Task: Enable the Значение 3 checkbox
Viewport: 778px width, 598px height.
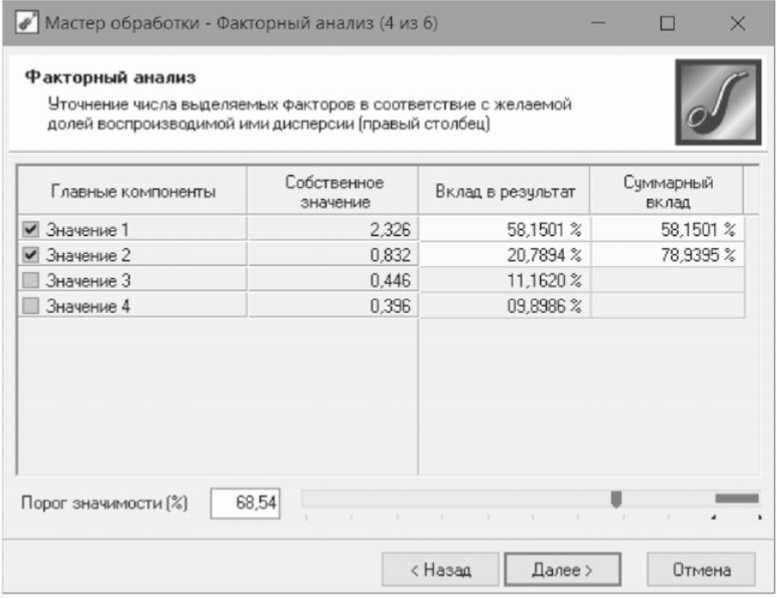Action: 31,280
